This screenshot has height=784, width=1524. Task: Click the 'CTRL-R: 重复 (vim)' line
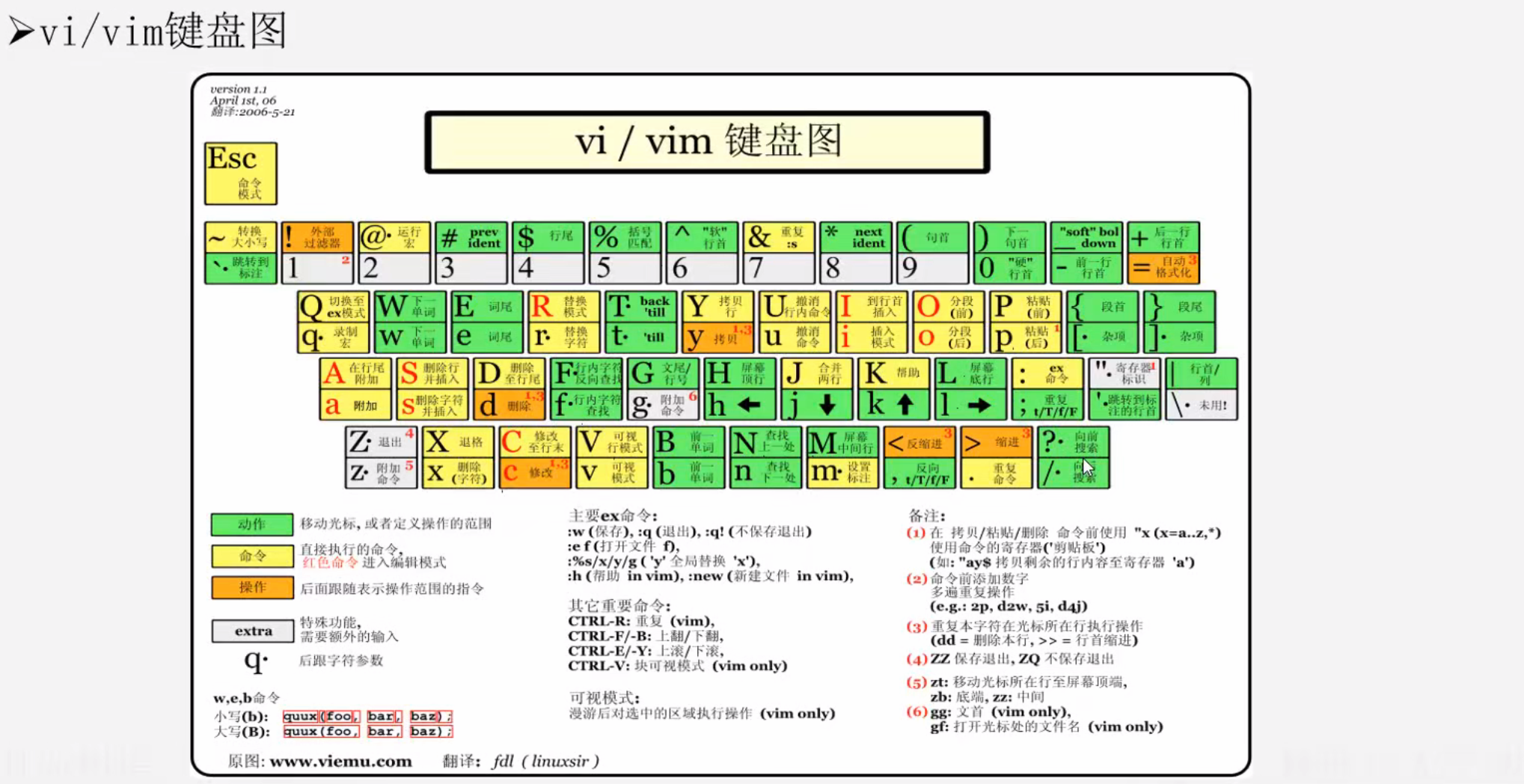641,621
